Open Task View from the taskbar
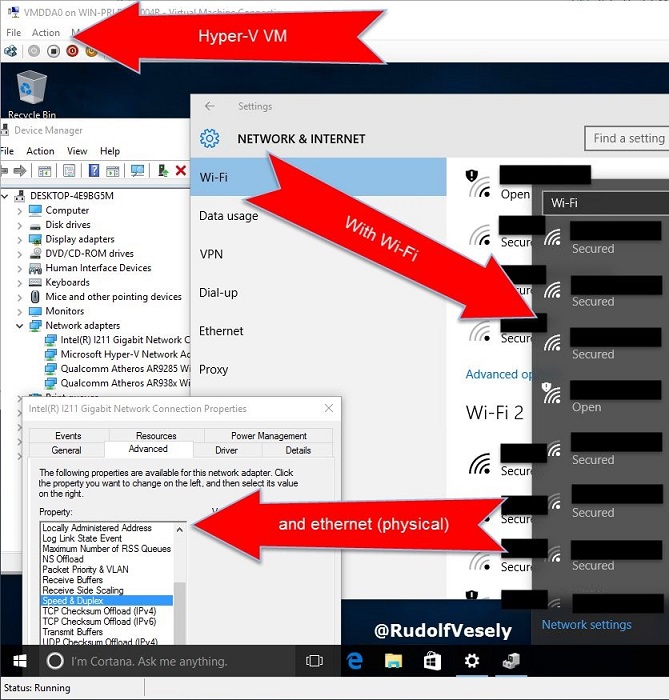The image size is (669, 700). tap(314, 661)
